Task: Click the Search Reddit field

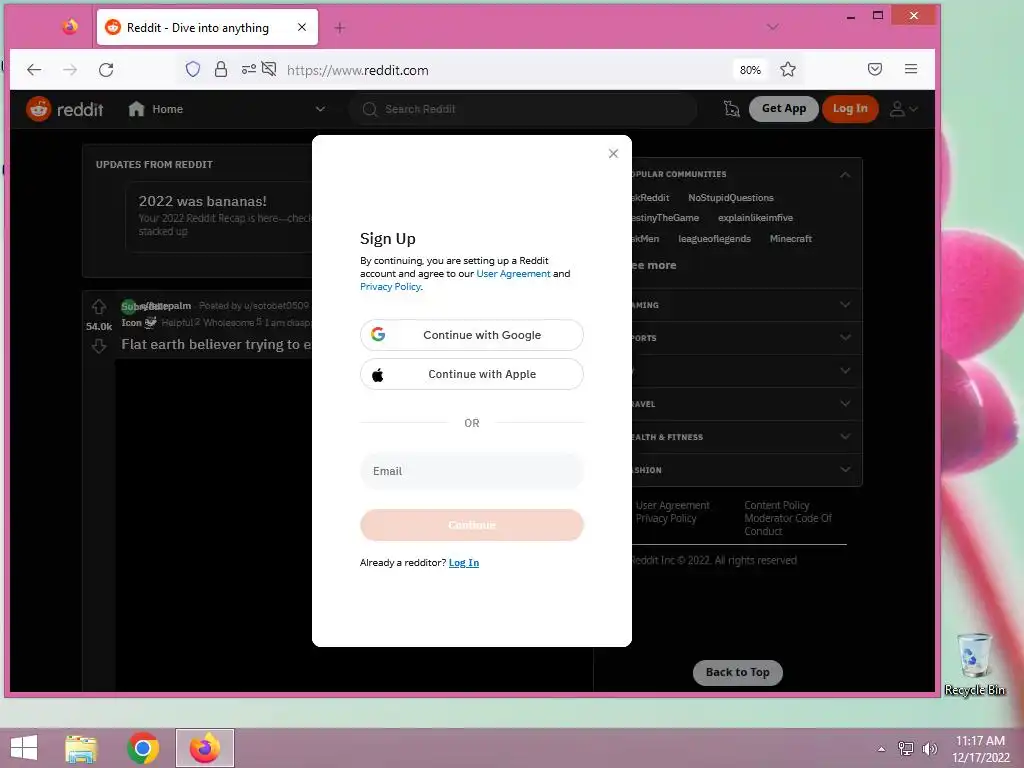Action: 522,109
